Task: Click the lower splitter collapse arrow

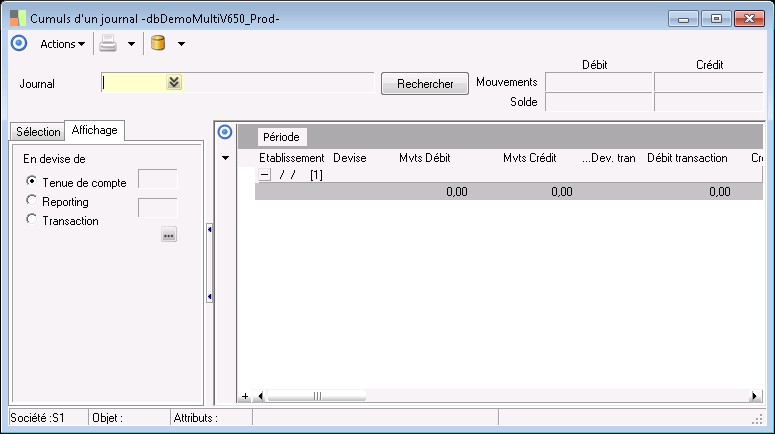Action: tap(210, 297)
